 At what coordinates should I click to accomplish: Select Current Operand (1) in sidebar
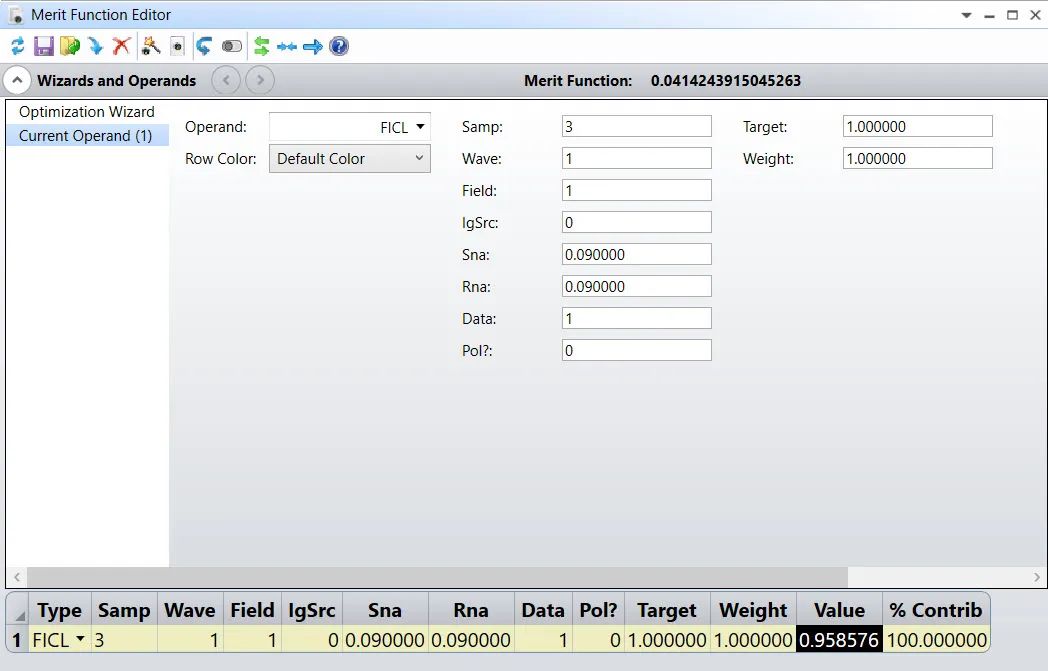coord(87,136)
